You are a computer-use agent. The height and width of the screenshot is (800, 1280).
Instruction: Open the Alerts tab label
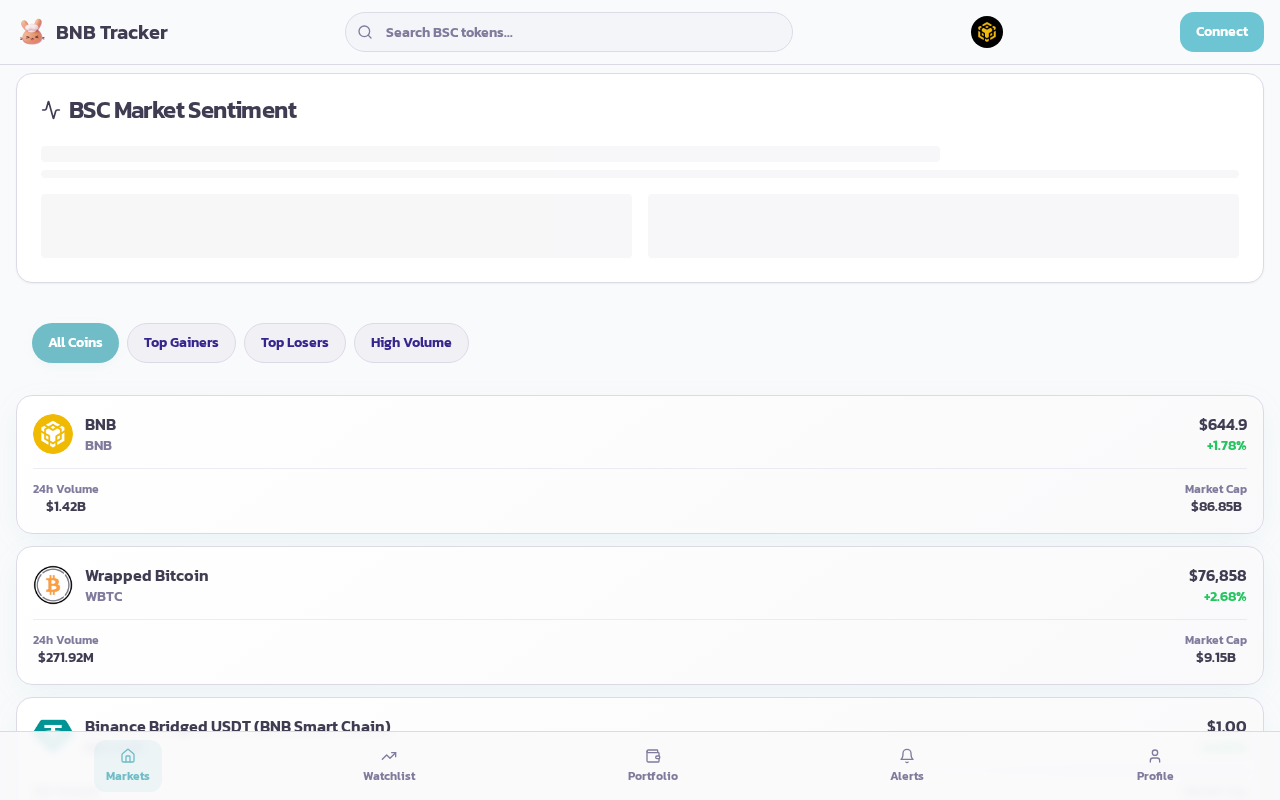(907, 776)
